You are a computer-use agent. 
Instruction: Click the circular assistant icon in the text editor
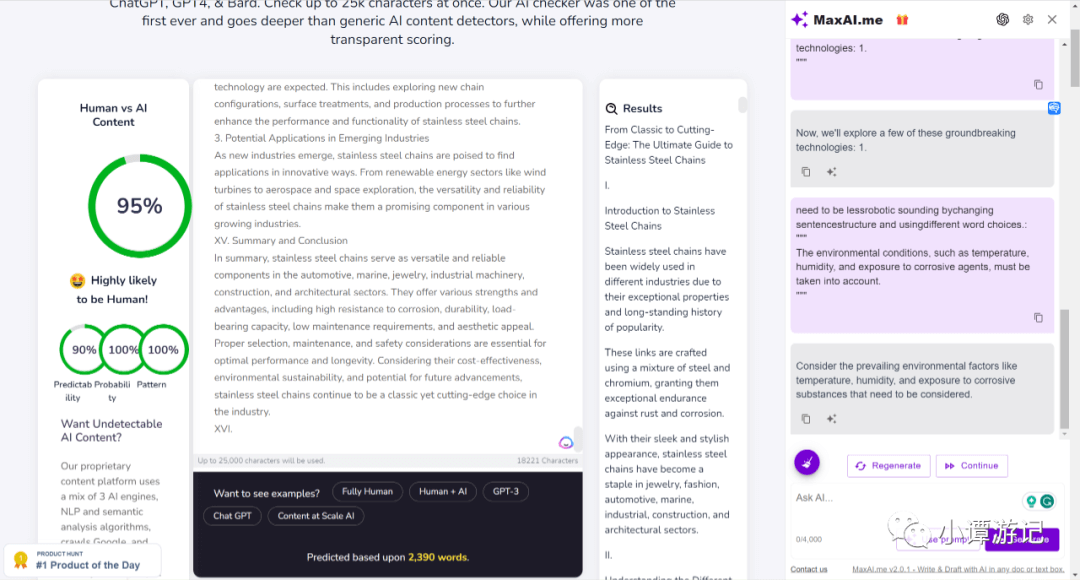pos(565,442)
